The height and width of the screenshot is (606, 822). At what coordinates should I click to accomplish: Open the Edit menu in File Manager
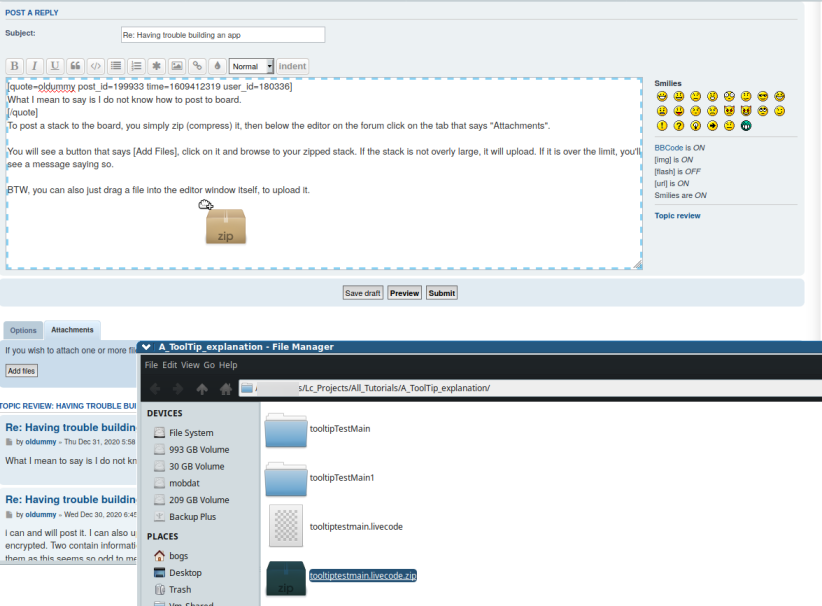[x=169, y=365]
